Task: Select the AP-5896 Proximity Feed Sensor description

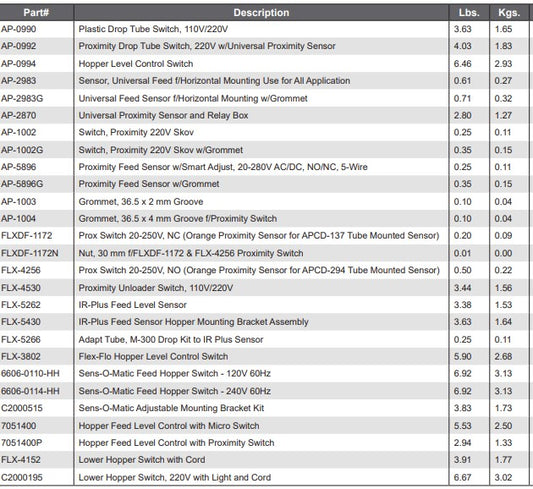Action: point(223,167)
